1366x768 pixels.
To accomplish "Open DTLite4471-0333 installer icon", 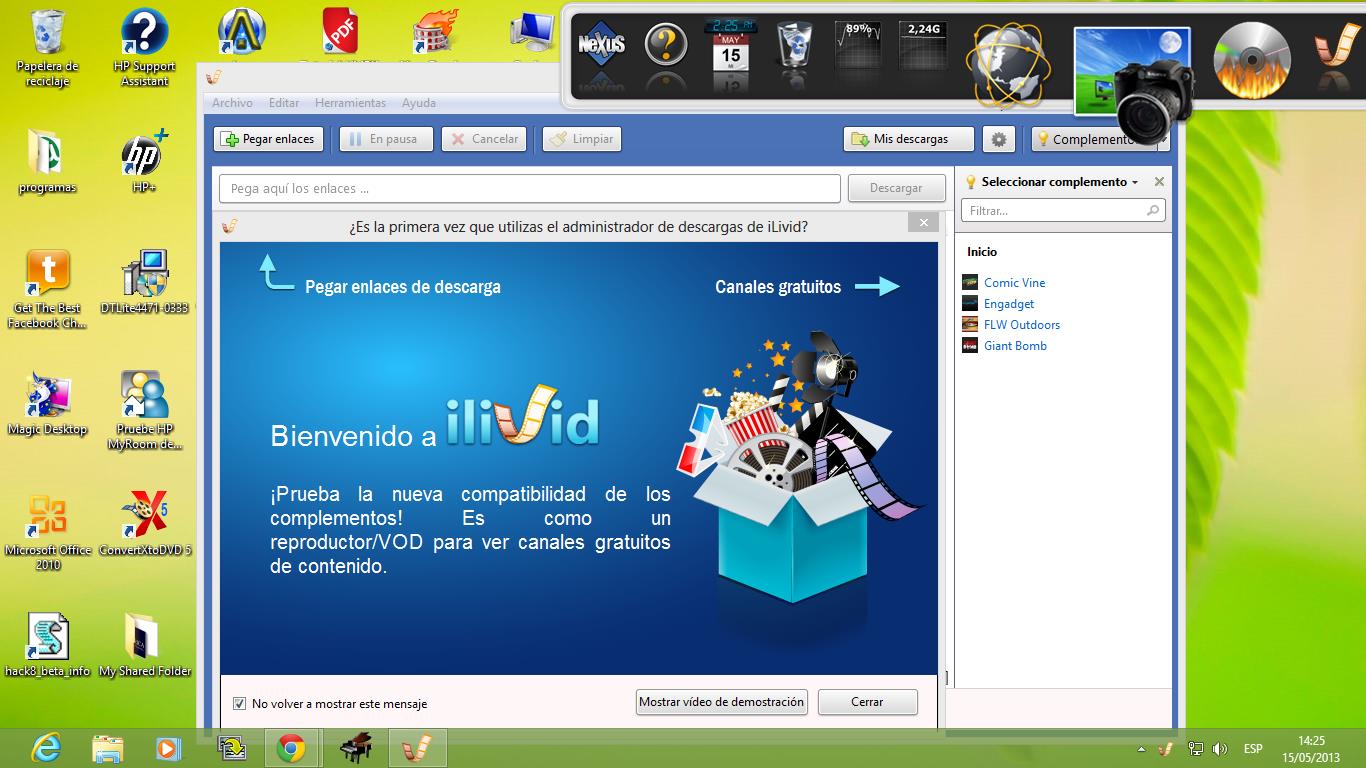I will pos(144,282).
